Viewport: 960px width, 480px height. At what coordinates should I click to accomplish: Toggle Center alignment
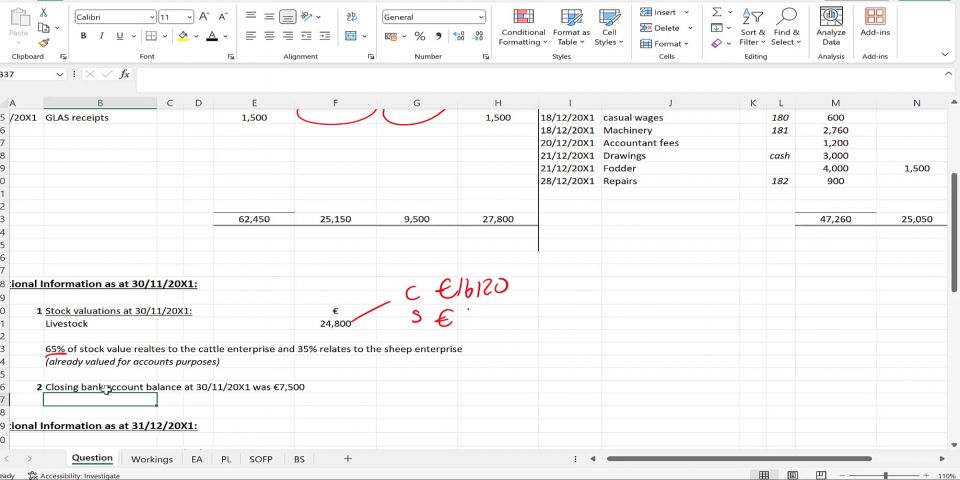click(x=269, y=36)
